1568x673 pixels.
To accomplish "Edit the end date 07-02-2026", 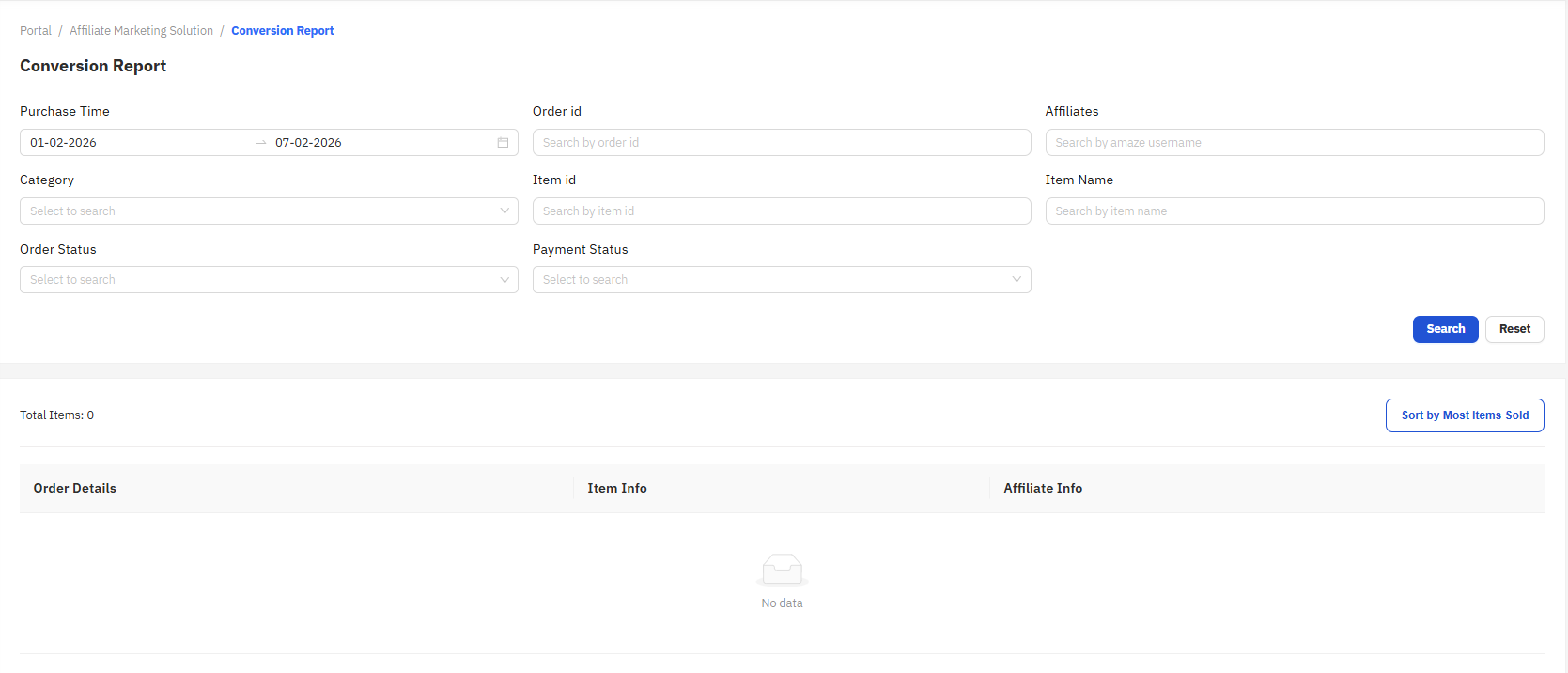I will tap(308, 143).
